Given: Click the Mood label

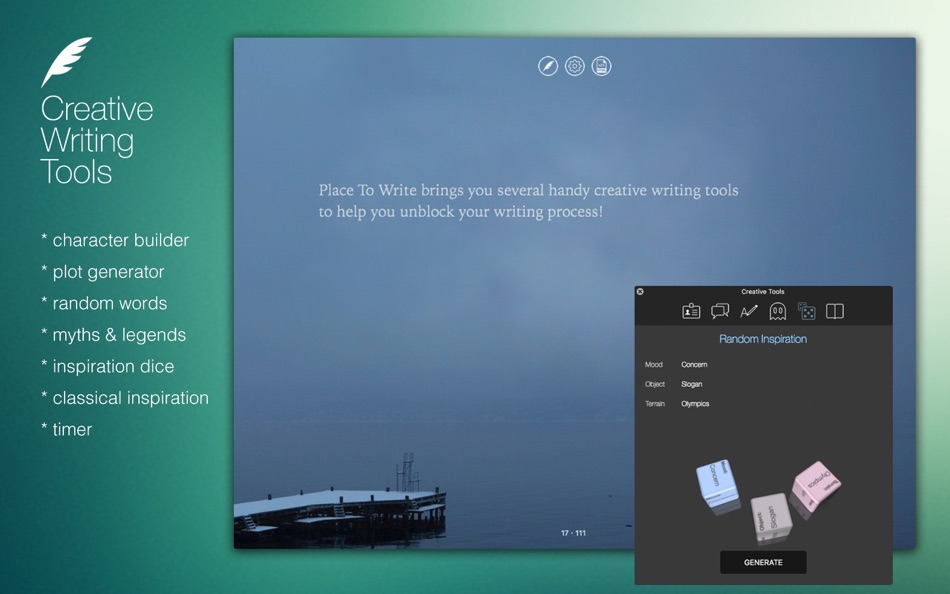Looking at the screenshot, I should [x=654, y=365].
